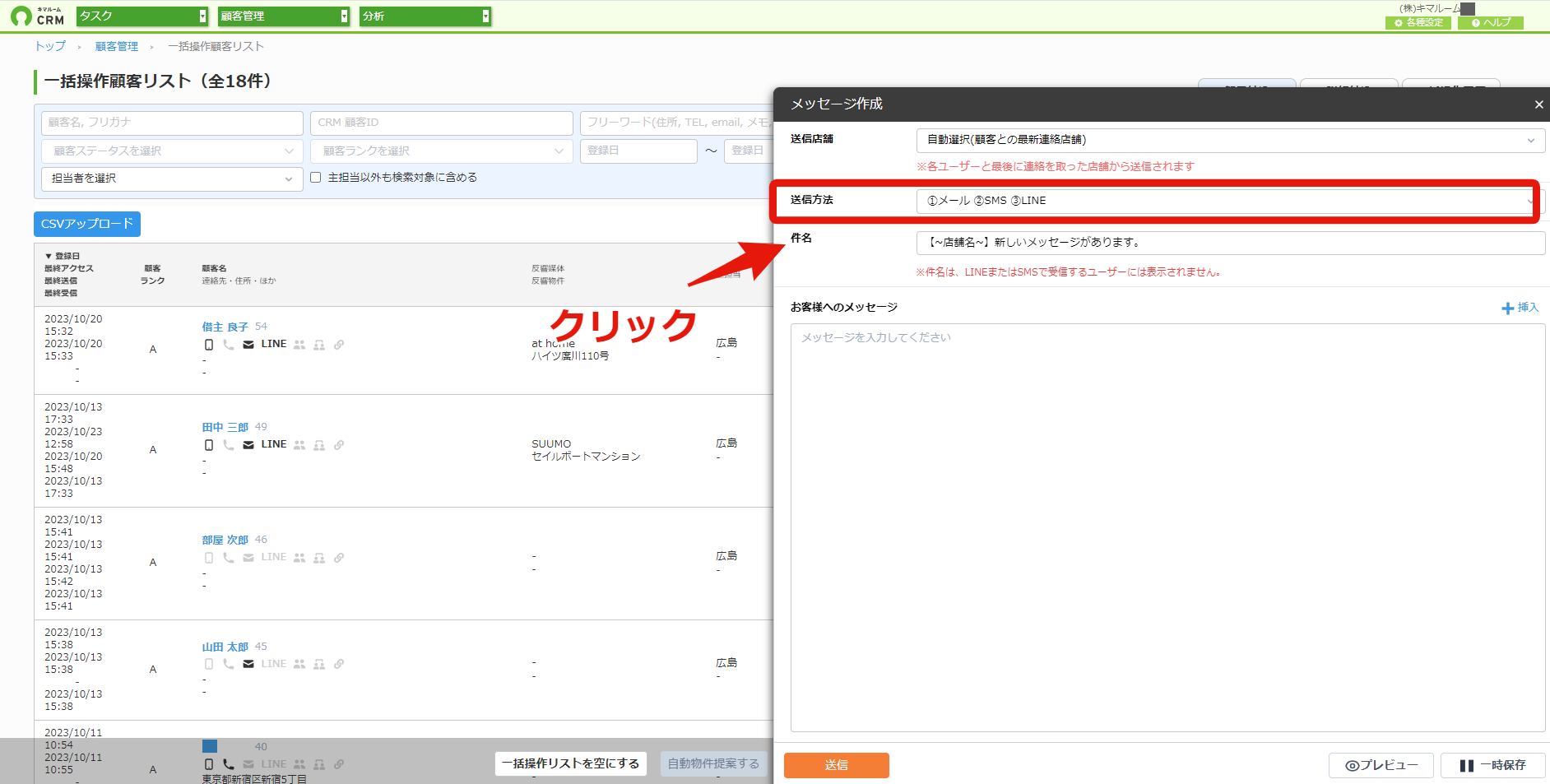Focus CRM 顧客ID input field
The image size is (1550, 784).
(442, 123)
